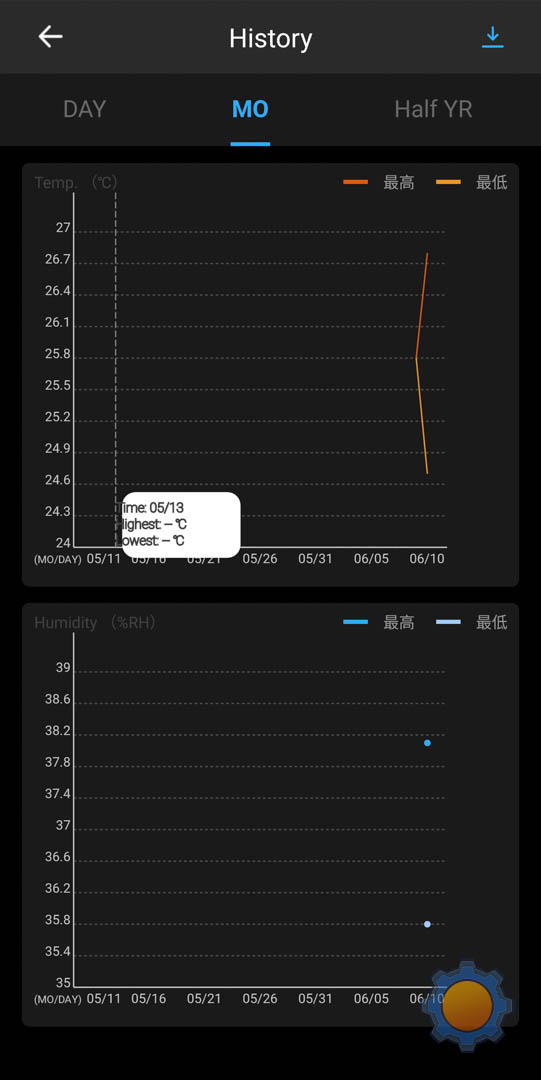The height and width of the screenshot is (1080, 541).
Task: Toggle humidity 最高 legend blue swatch
Action: click(x=356, y=622)
